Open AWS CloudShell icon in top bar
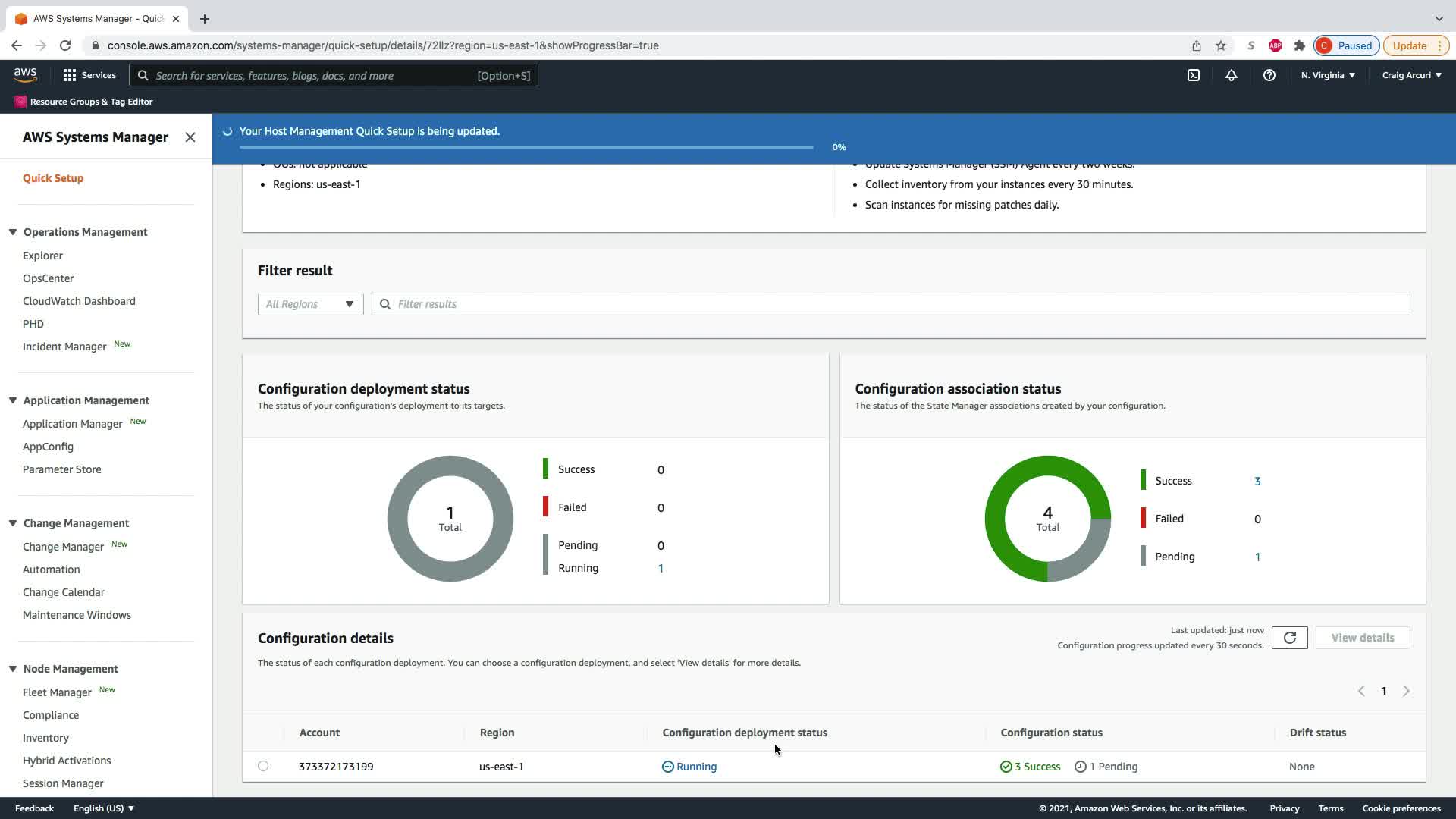This screenshot has height=819, width=1456. [1193, 75]
